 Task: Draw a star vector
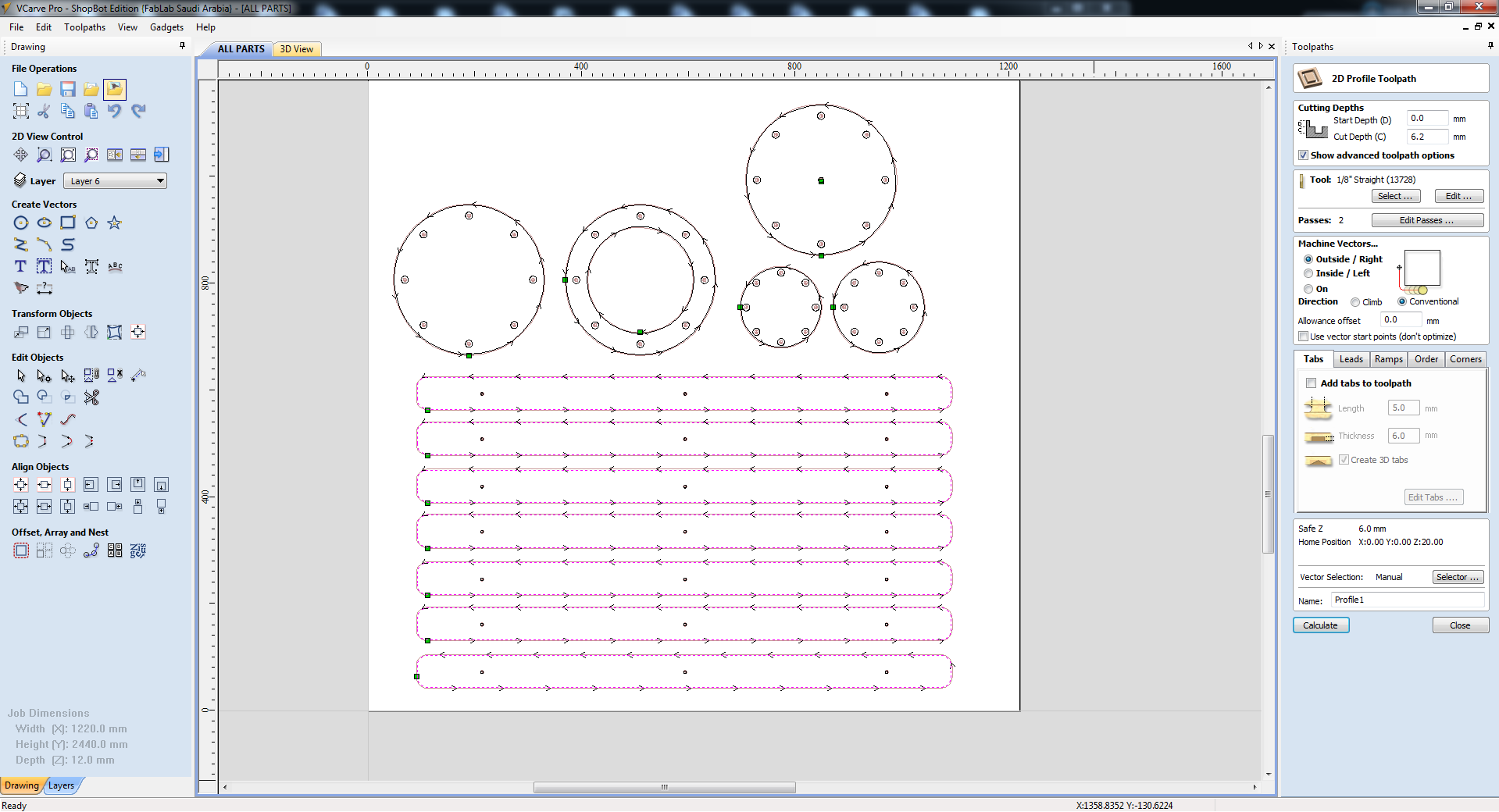pos(115,223)
